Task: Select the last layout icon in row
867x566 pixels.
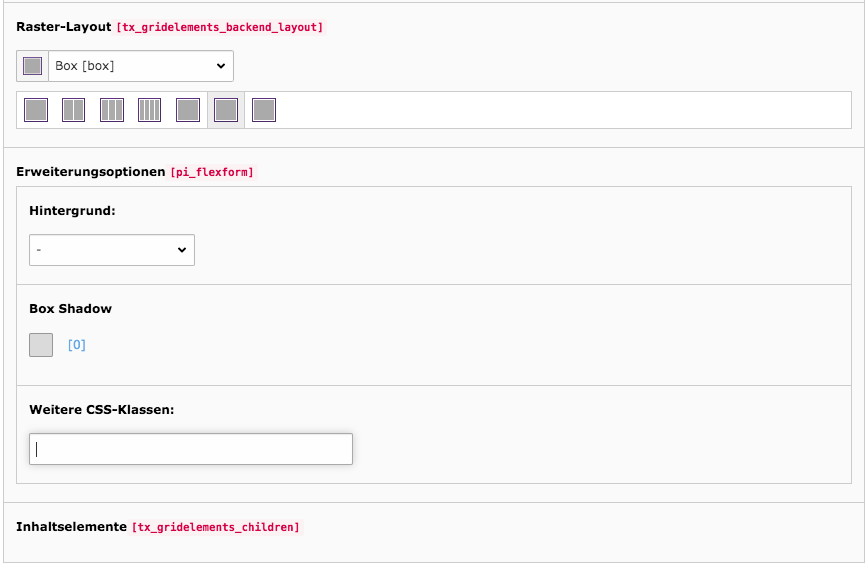Action: [264, 110]
